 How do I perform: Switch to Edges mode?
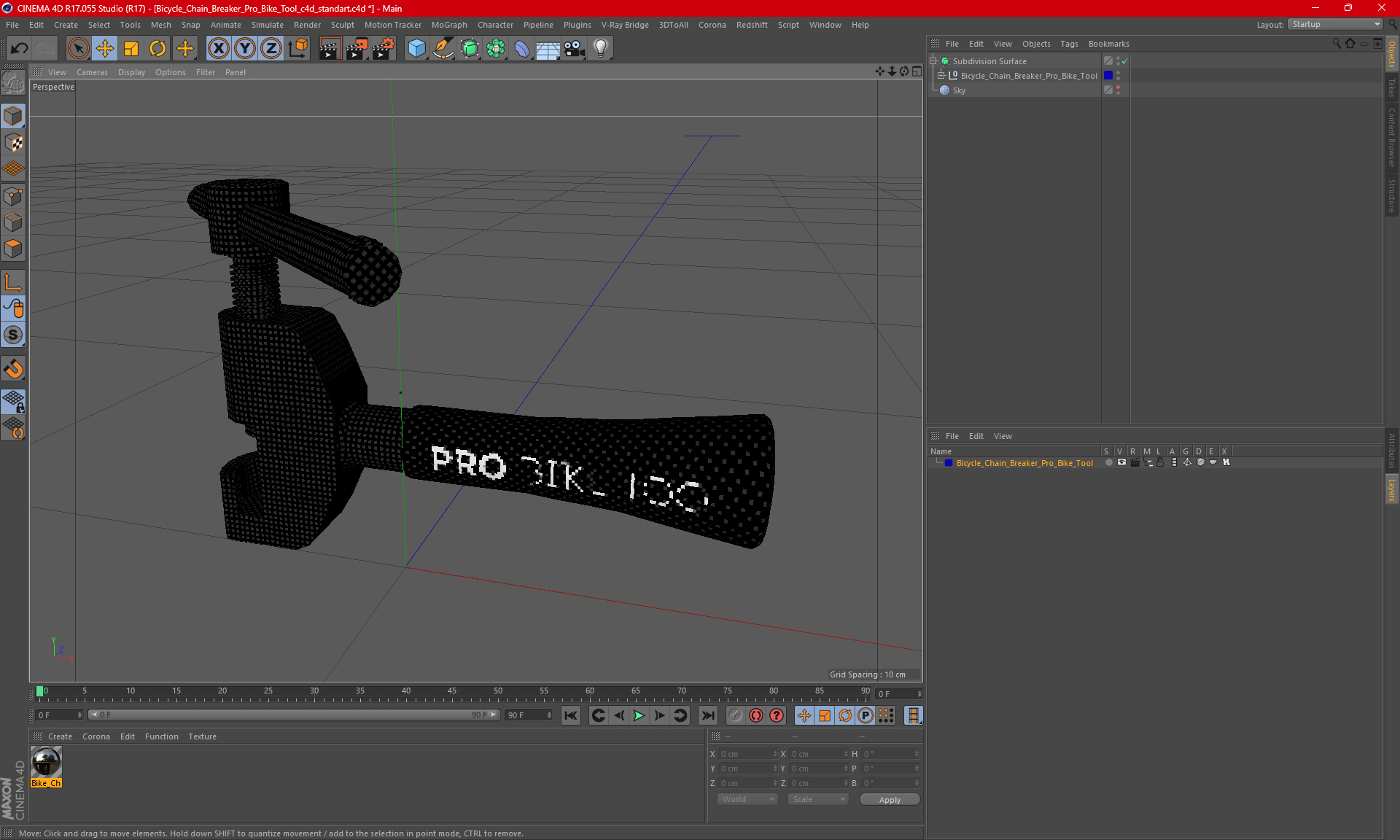pyautogui.click(x=13, y=222)
